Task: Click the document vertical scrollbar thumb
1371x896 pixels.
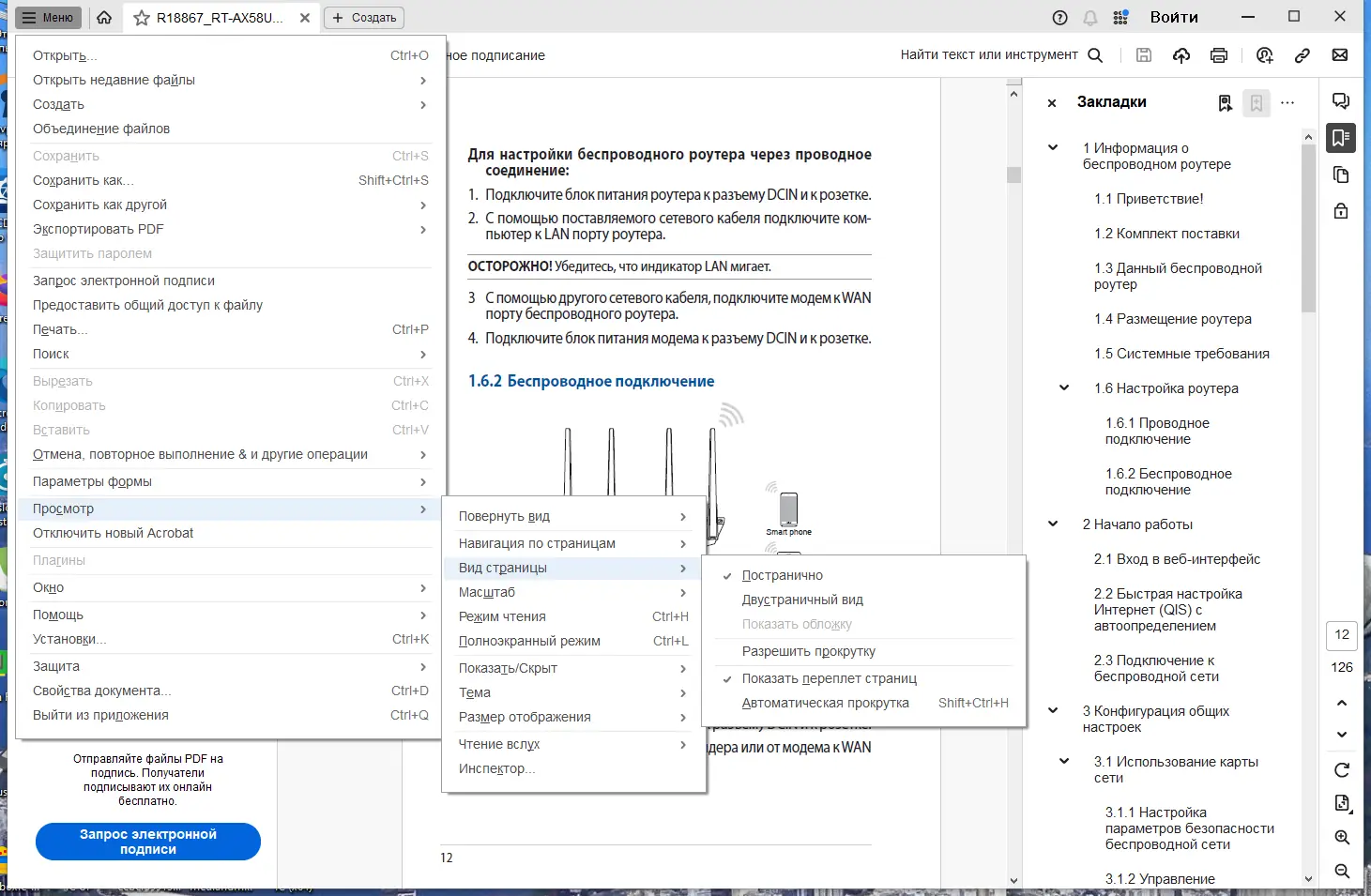Action: pyautogui.click(x=1013, y=175)
